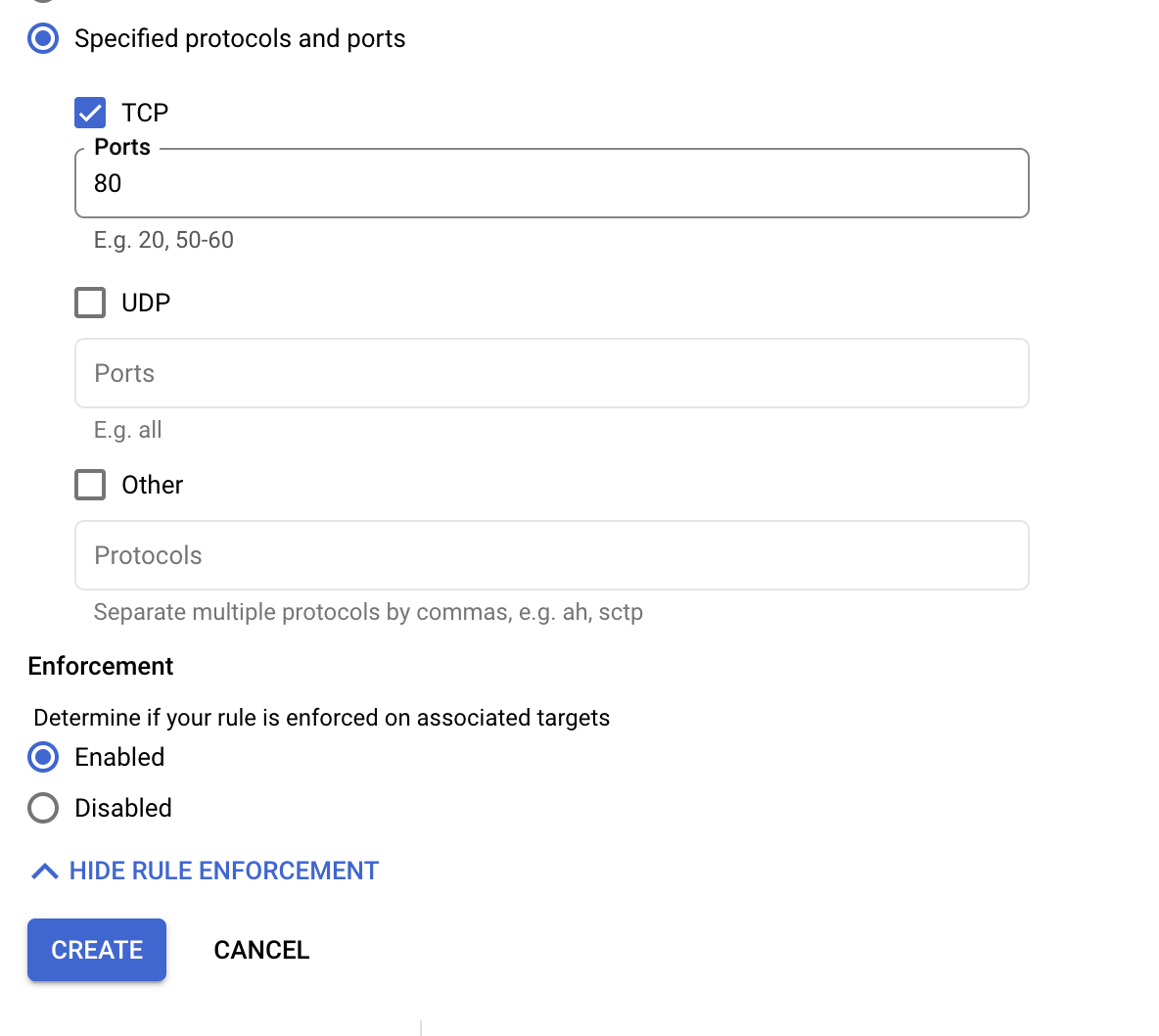Click the UDP label text
Viewport: 1159px width, 1036px height.
(146, 303)
